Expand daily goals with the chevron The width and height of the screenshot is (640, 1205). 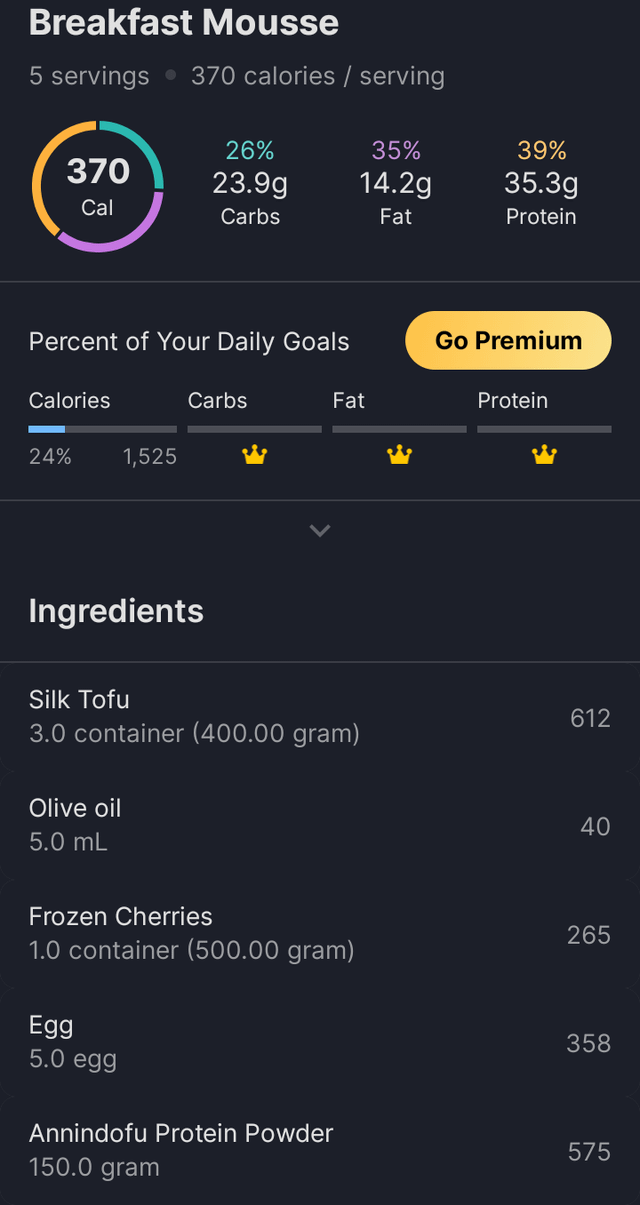click(x=320, y=530)
